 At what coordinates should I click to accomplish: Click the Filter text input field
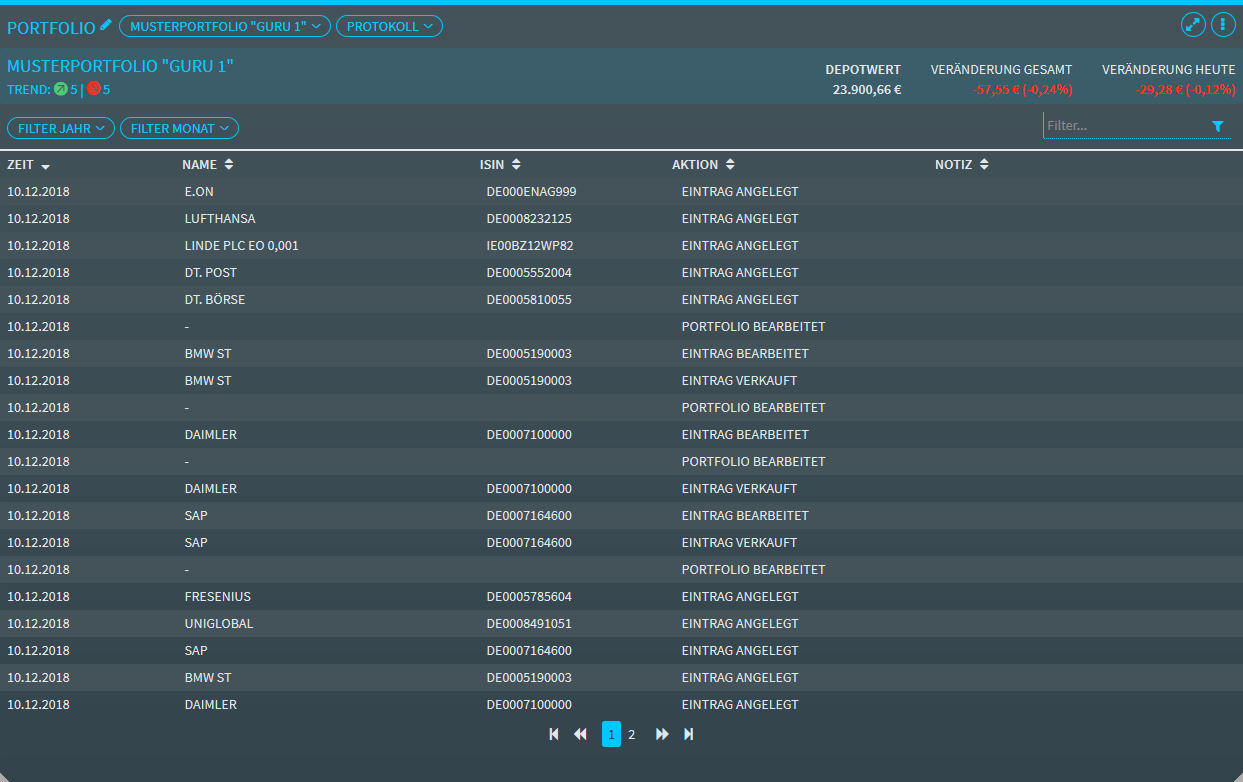coord(1124,126)
